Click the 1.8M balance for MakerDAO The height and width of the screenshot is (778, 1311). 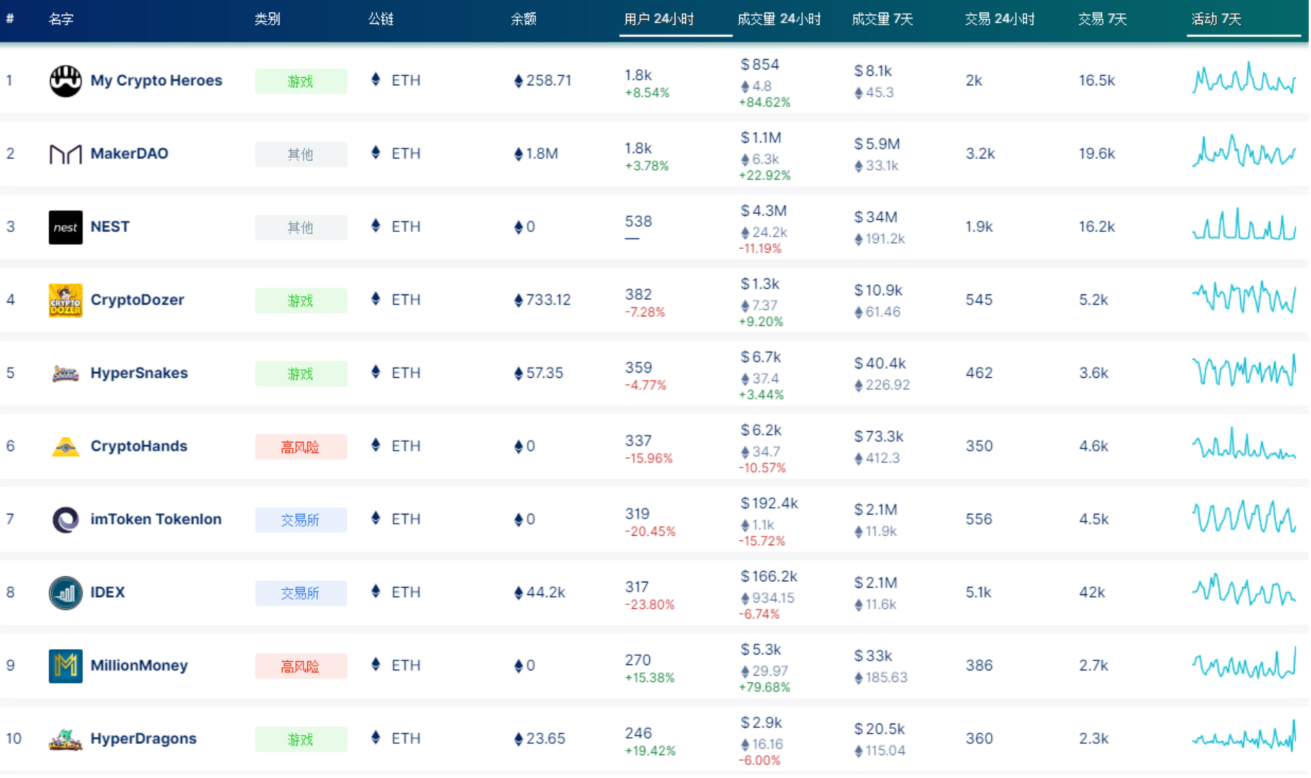point(536,154)
